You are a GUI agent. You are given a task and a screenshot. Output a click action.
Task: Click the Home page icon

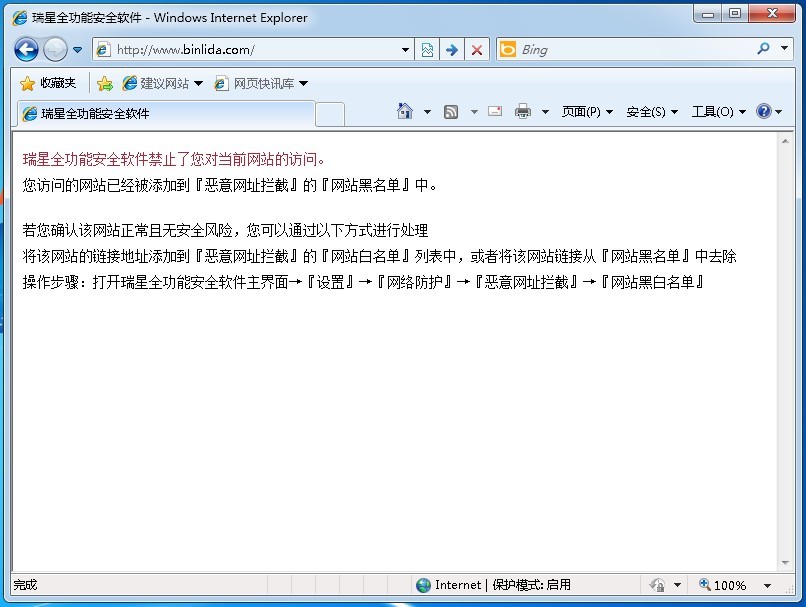click(405, 111)
